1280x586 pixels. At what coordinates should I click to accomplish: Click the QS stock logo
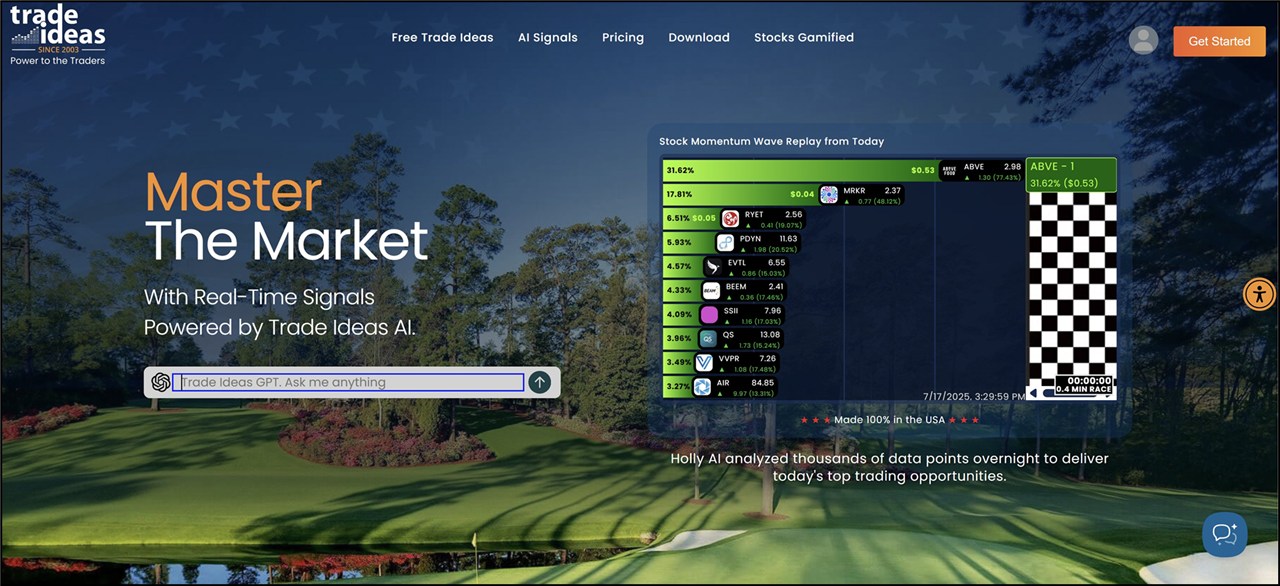[708, 338]
